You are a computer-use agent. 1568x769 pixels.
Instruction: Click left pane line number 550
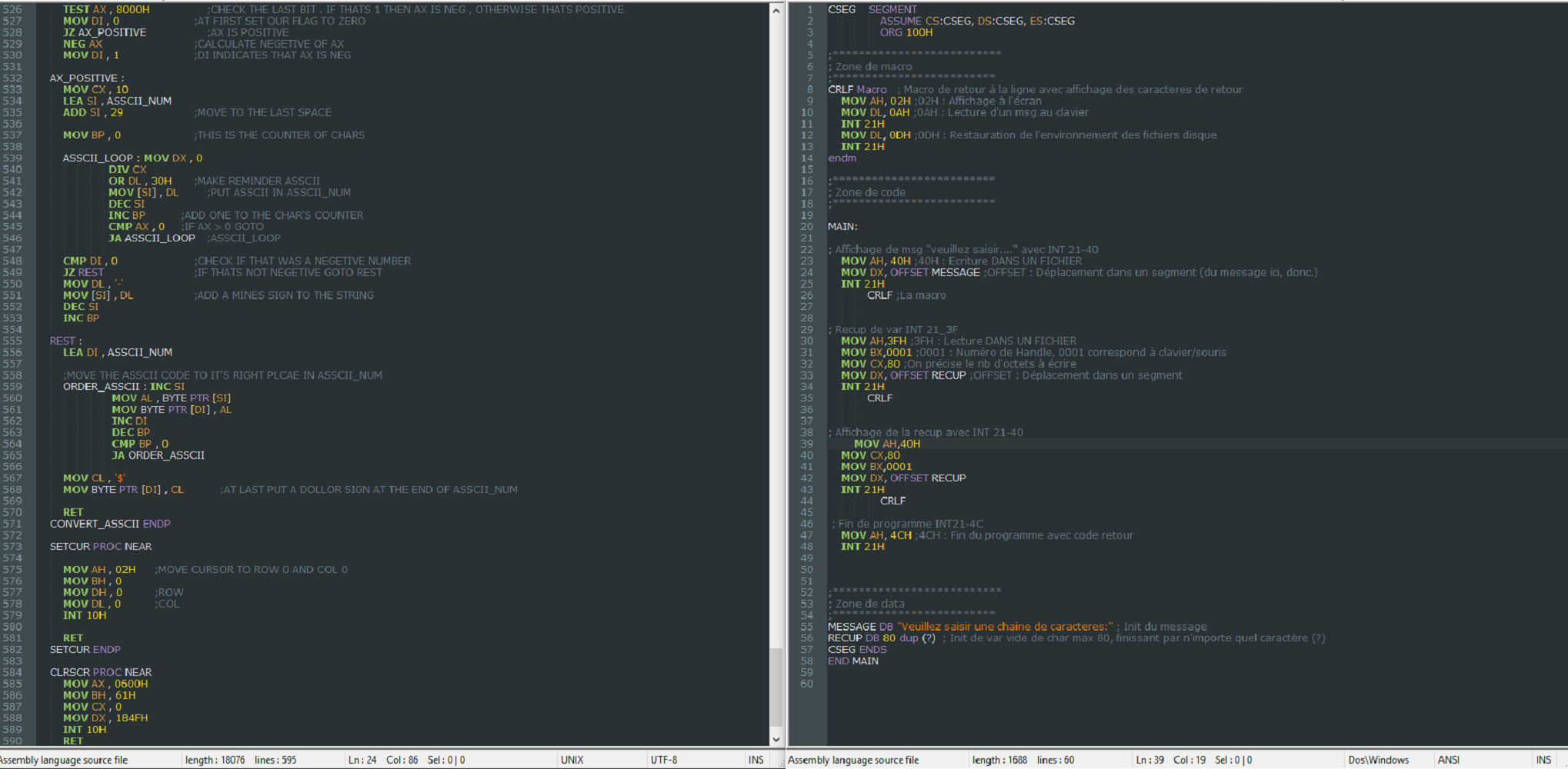[12, 284]
